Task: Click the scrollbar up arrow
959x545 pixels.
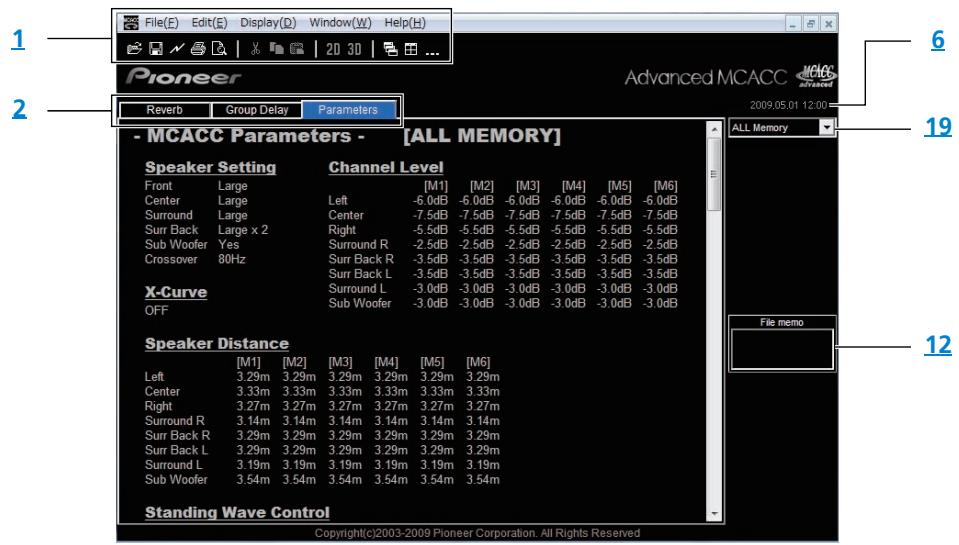Action: 714,130
